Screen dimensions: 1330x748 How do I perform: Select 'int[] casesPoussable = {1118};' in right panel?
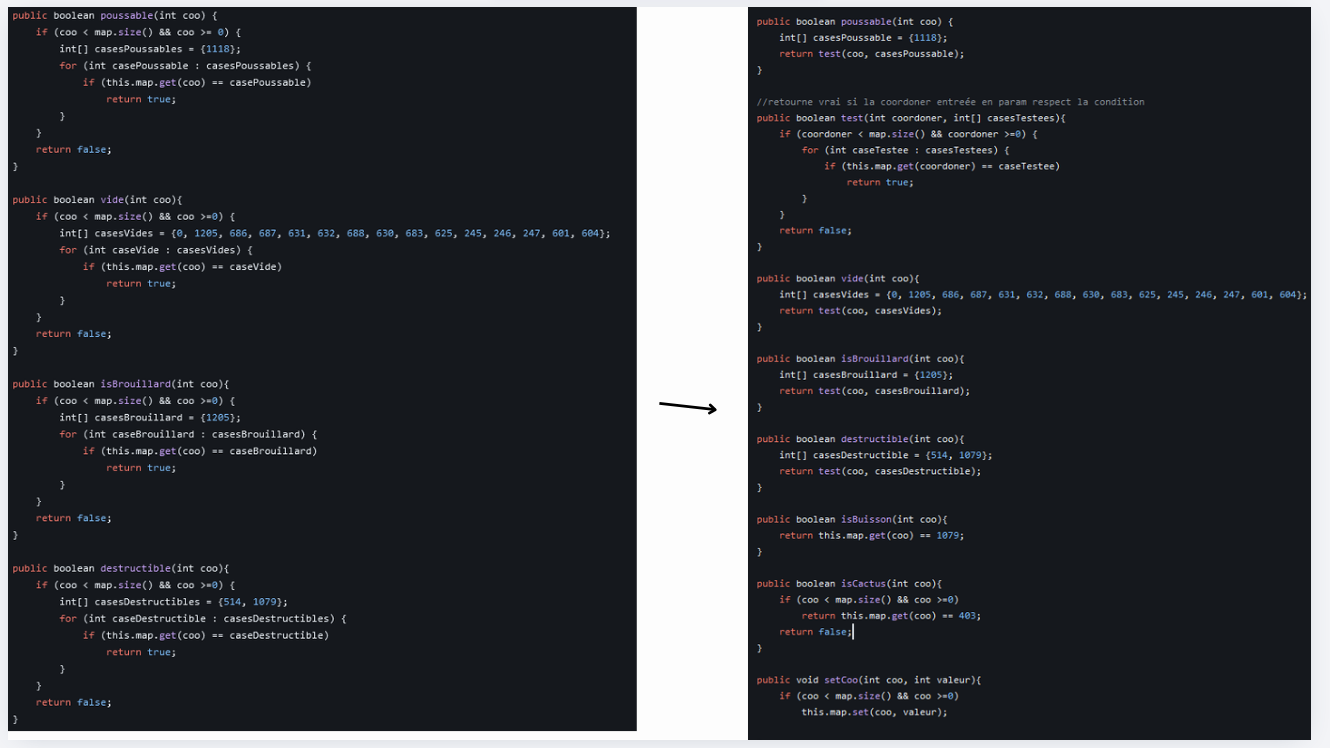point(863,38)
